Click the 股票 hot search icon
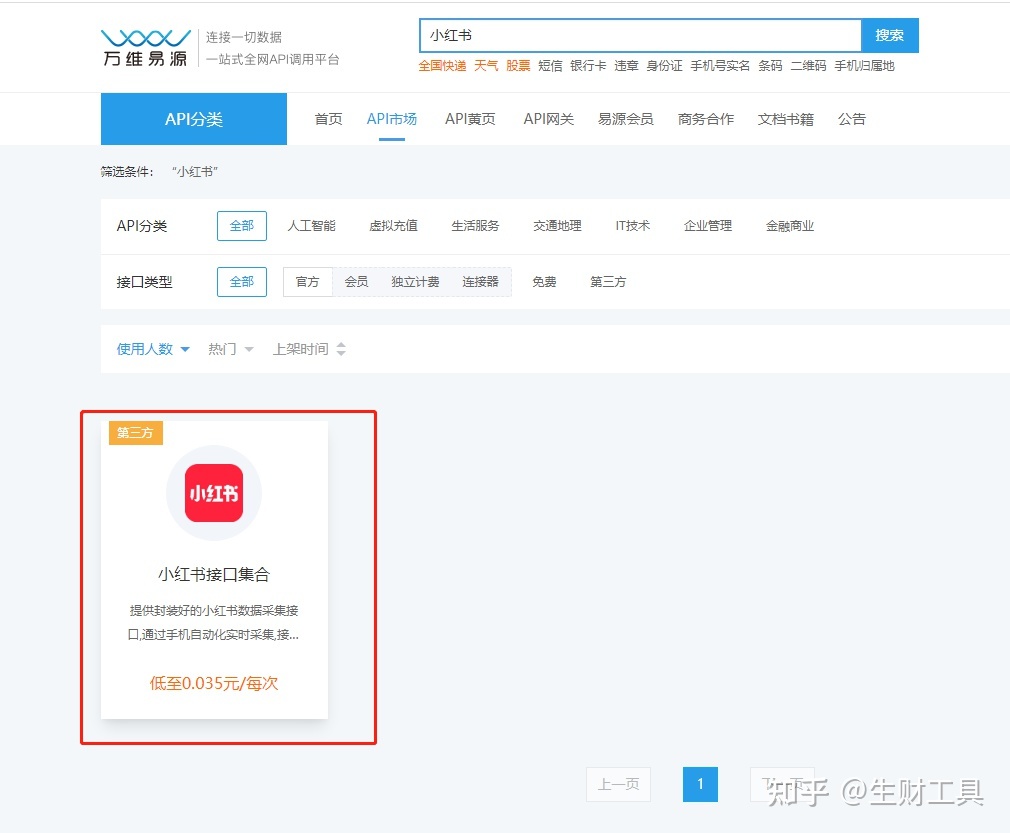 coord(518,66)
